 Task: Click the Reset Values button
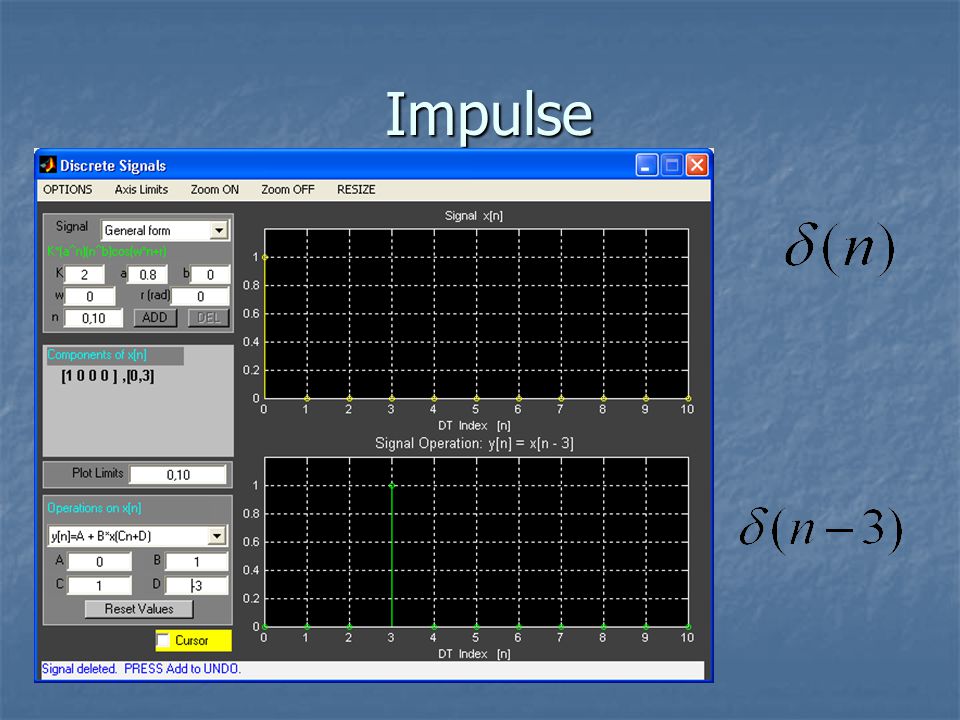click(139, 609)
